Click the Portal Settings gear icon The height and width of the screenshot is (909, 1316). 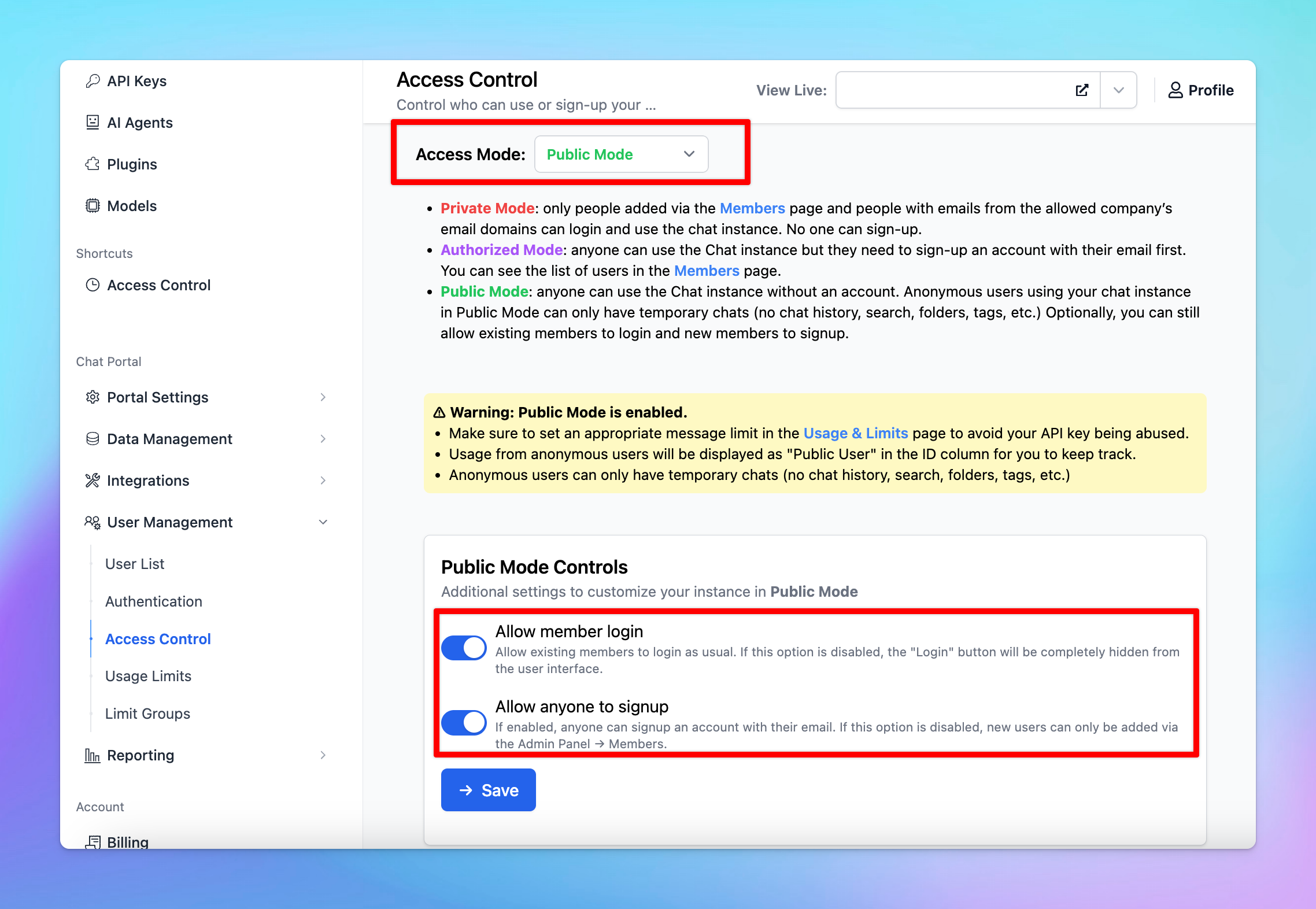pyautogui.click(x=93, y=397)
